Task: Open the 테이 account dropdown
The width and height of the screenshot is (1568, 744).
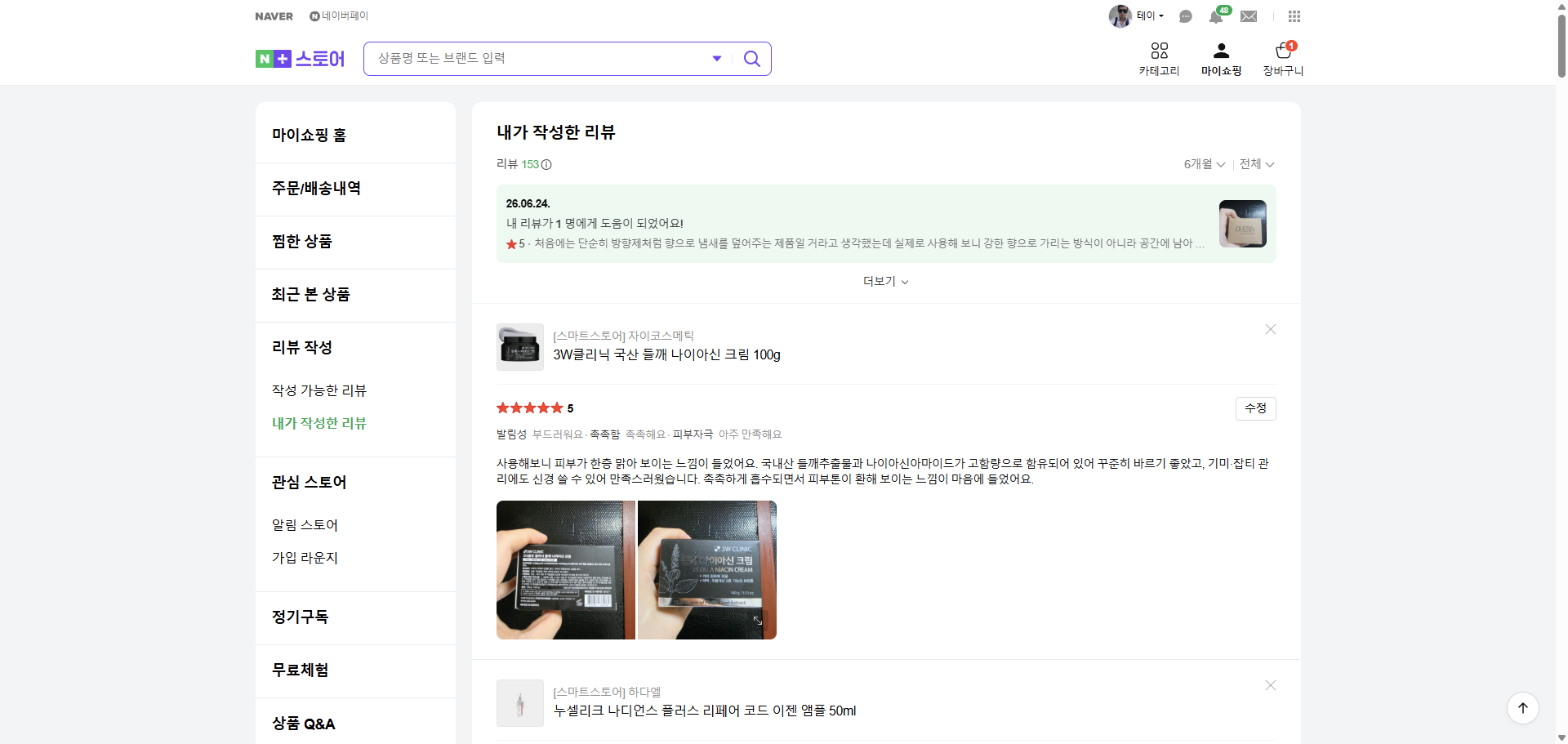Action: (x=1150, y=16)
